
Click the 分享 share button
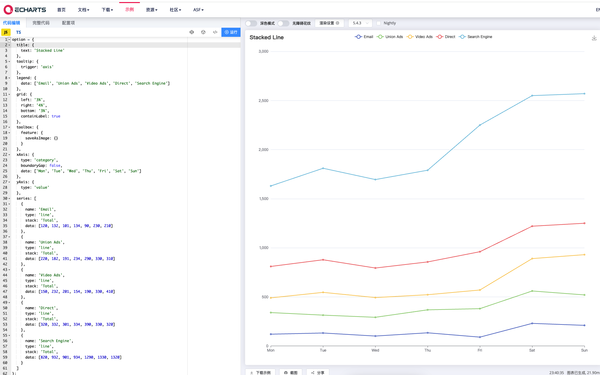coord(318,372)
